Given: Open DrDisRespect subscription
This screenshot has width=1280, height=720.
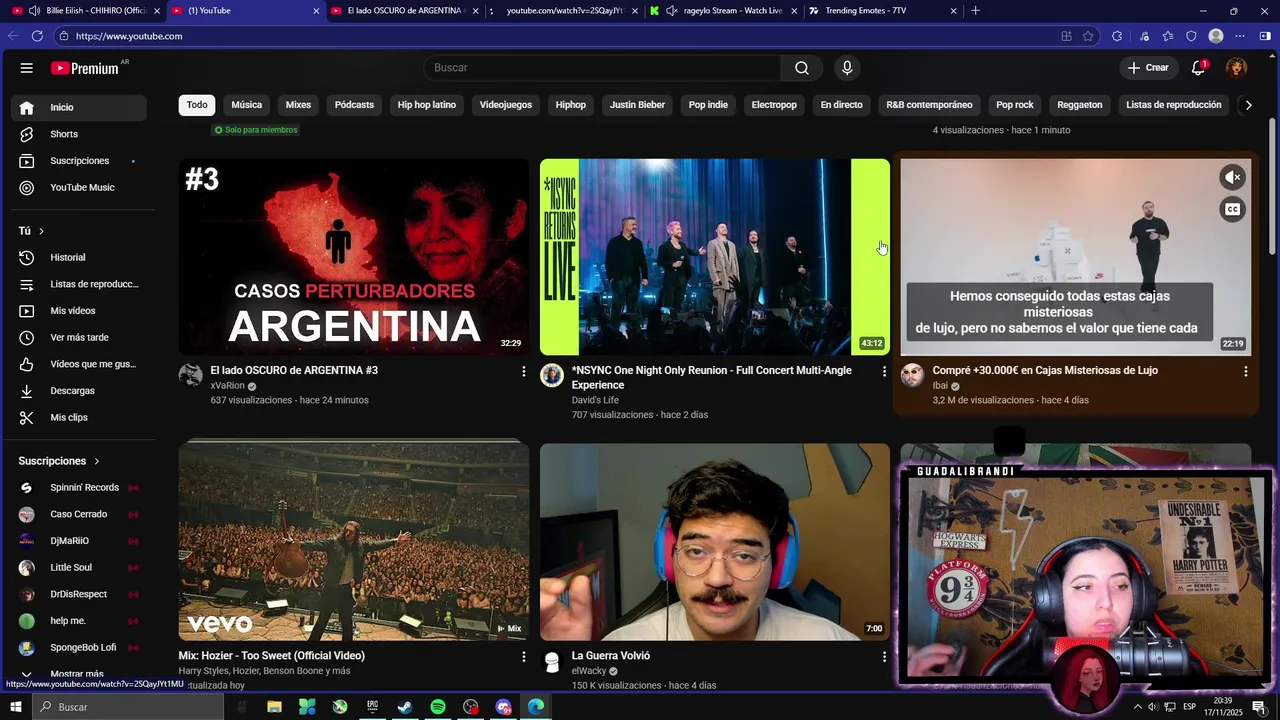Looking at the screenshot, I should 79,595.
